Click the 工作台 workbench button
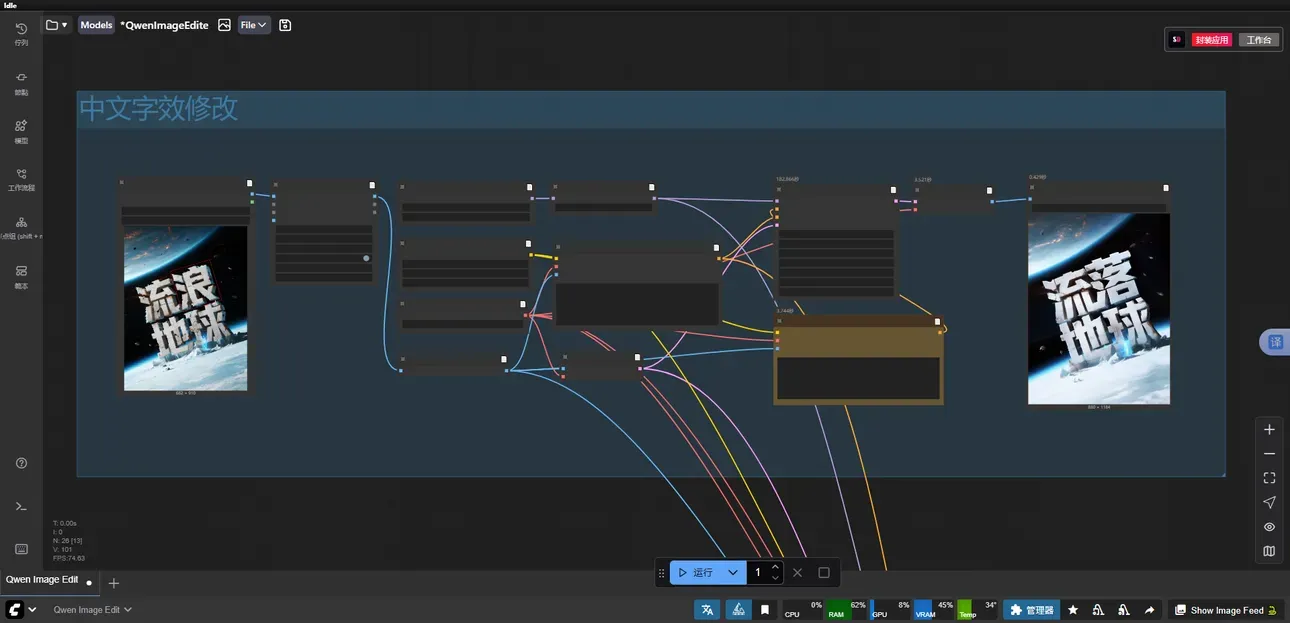This screenshot has height=623, width=1290. pyautogui.click(x=1258, y=40)
